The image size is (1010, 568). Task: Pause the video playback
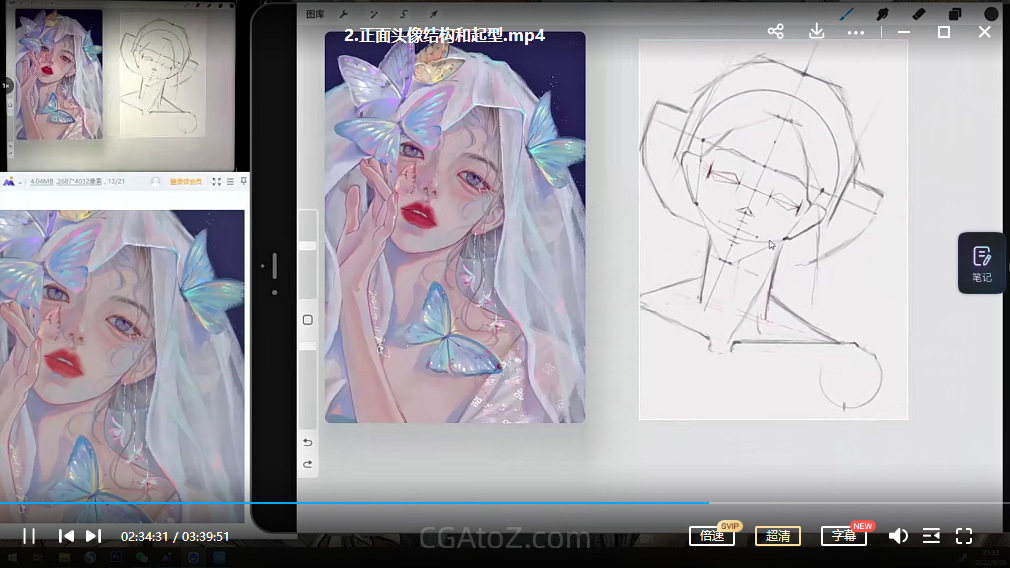click(x=29, y=536)
